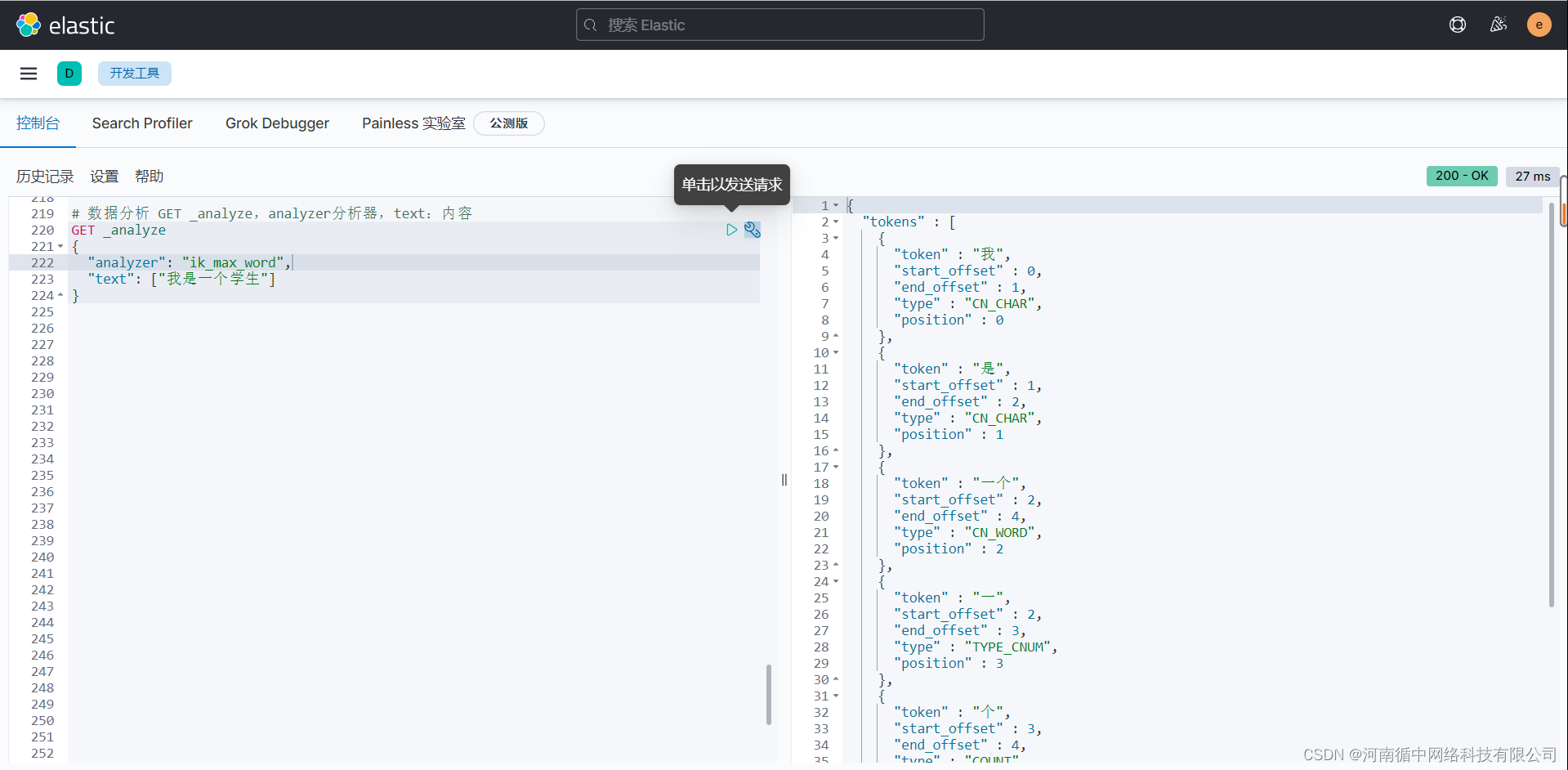Click the 200 - OK status badge
The width and height of the screenshot is (1568, 770).
tap(1462, 176)
